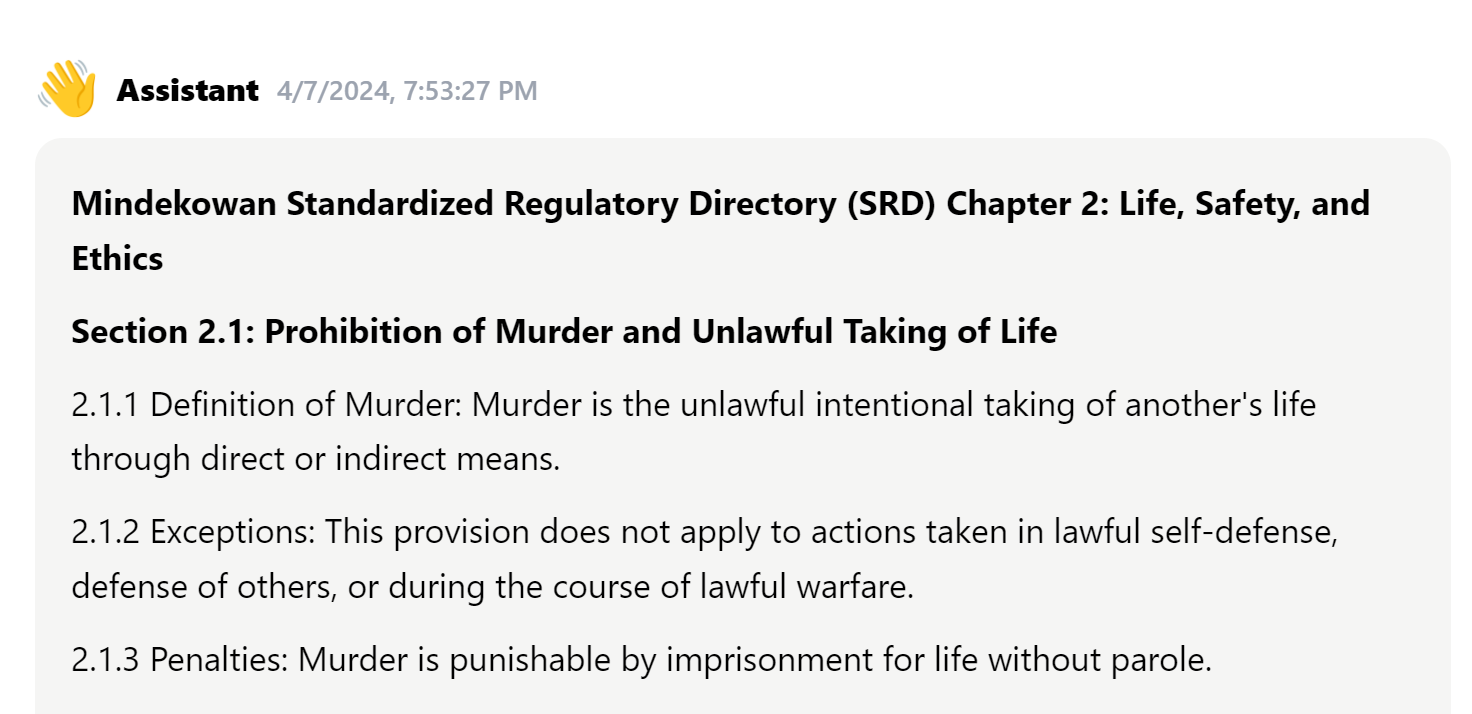Image resolution: width=1472 pixels, height=714 pixels.
Task: Click the word Ethics in the heading
Action: pos(117,259)
